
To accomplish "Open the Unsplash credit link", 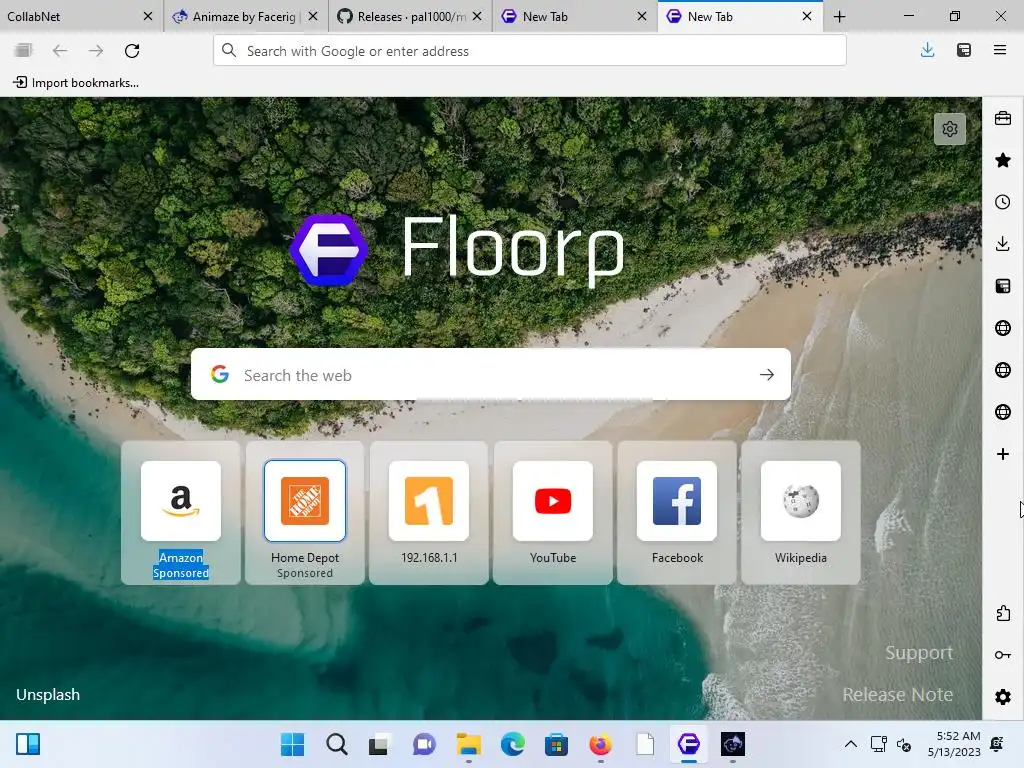I will point(48,694).
